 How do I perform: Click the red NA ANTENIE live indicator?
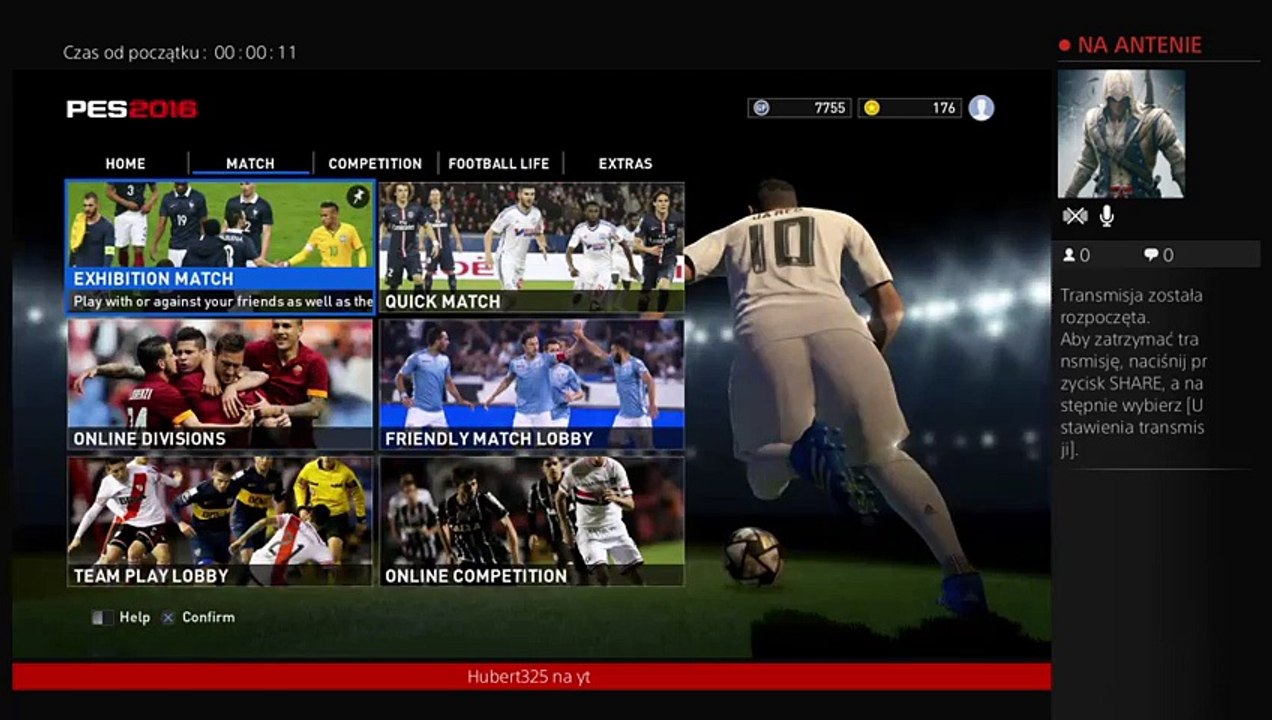click(x=1130, y=45)
